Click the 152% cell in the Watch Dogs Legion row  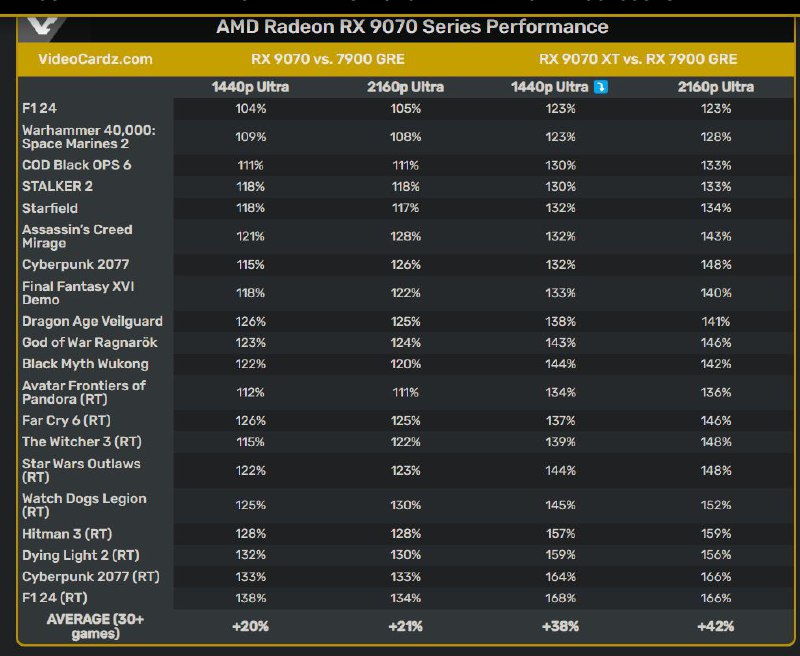click(716, 505)
